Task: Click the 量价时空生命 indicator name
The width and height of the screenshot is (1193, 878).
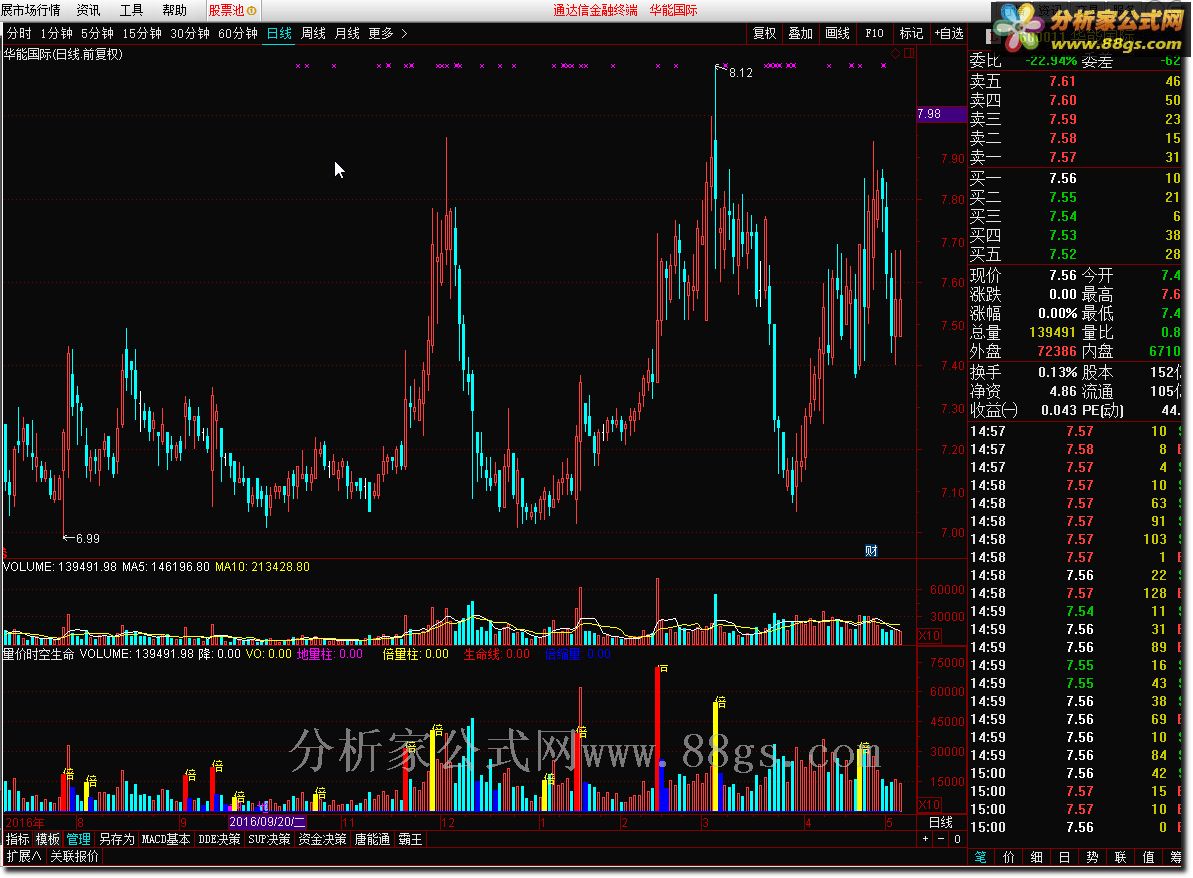Action: pos(39,654)
